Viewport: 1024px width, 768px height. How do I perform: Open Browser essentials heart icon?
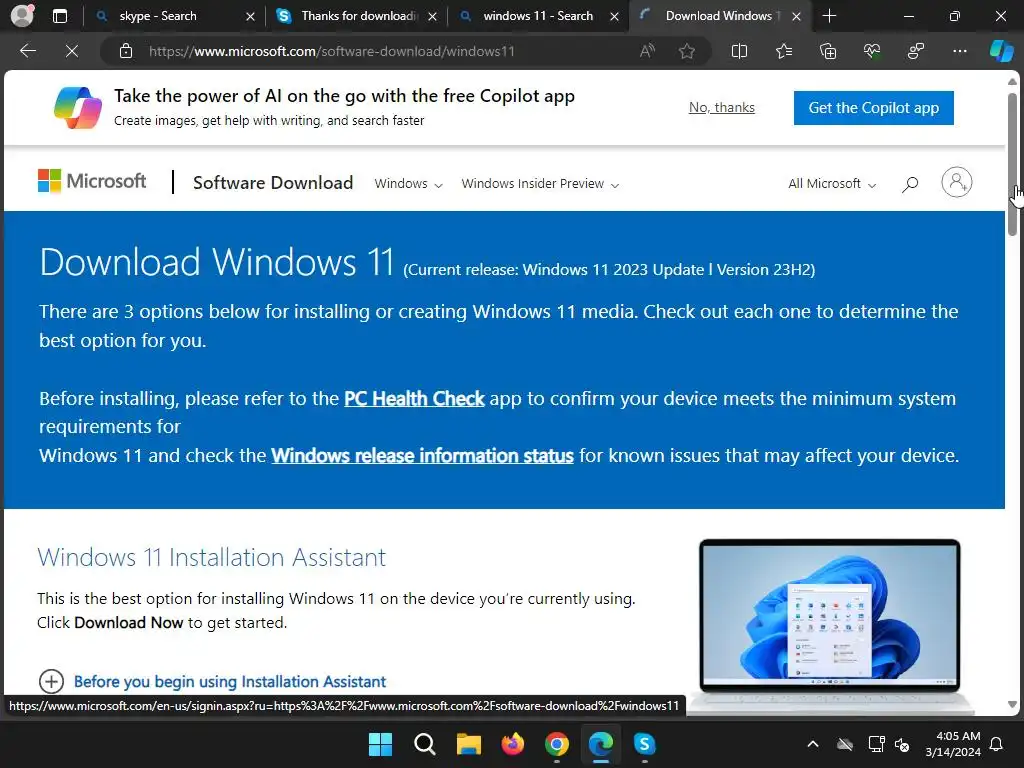(871, 51)
